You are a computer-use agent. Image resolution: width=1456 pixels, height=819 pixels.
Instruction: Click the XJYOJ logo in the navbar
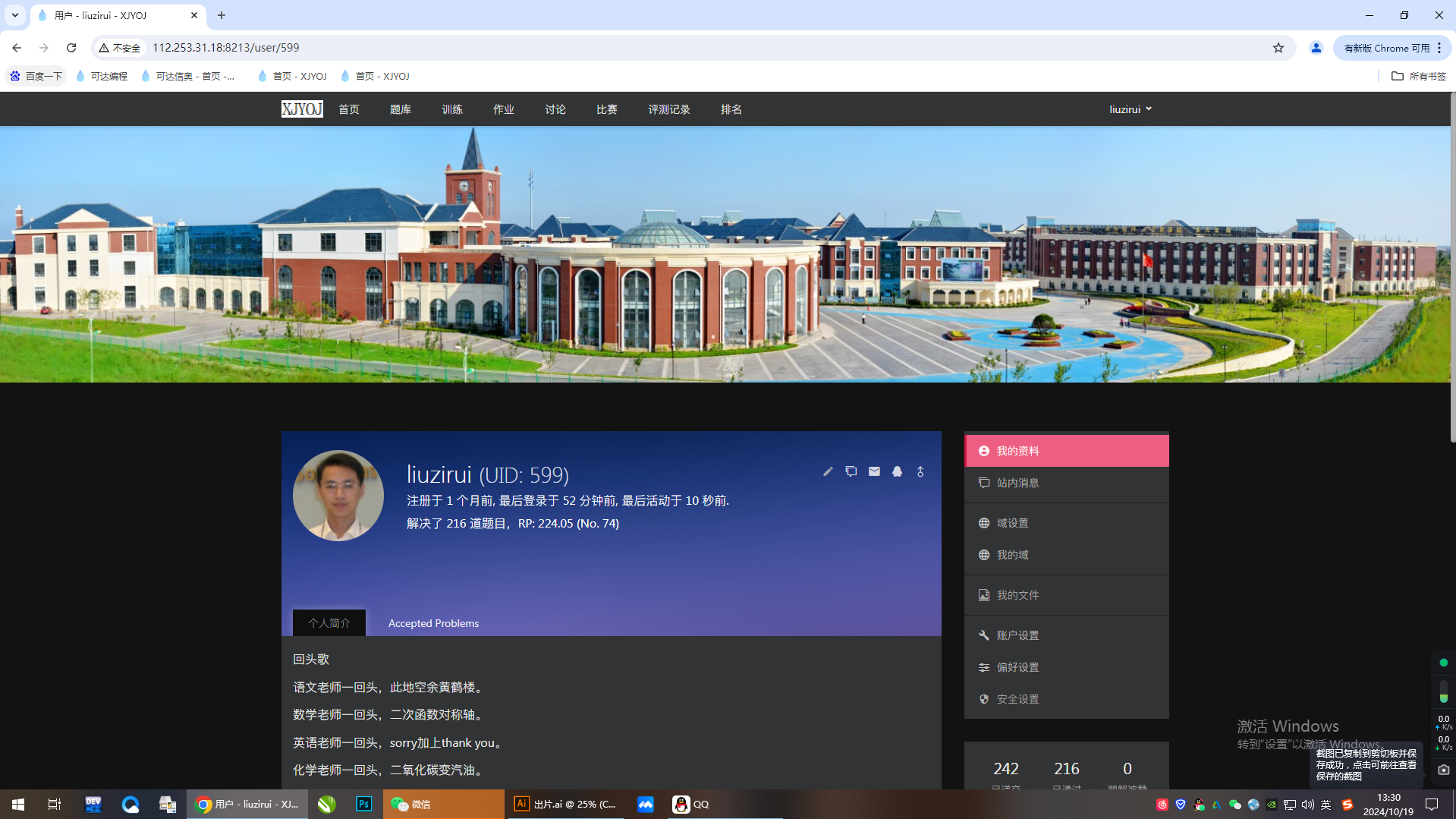[302, 109]
